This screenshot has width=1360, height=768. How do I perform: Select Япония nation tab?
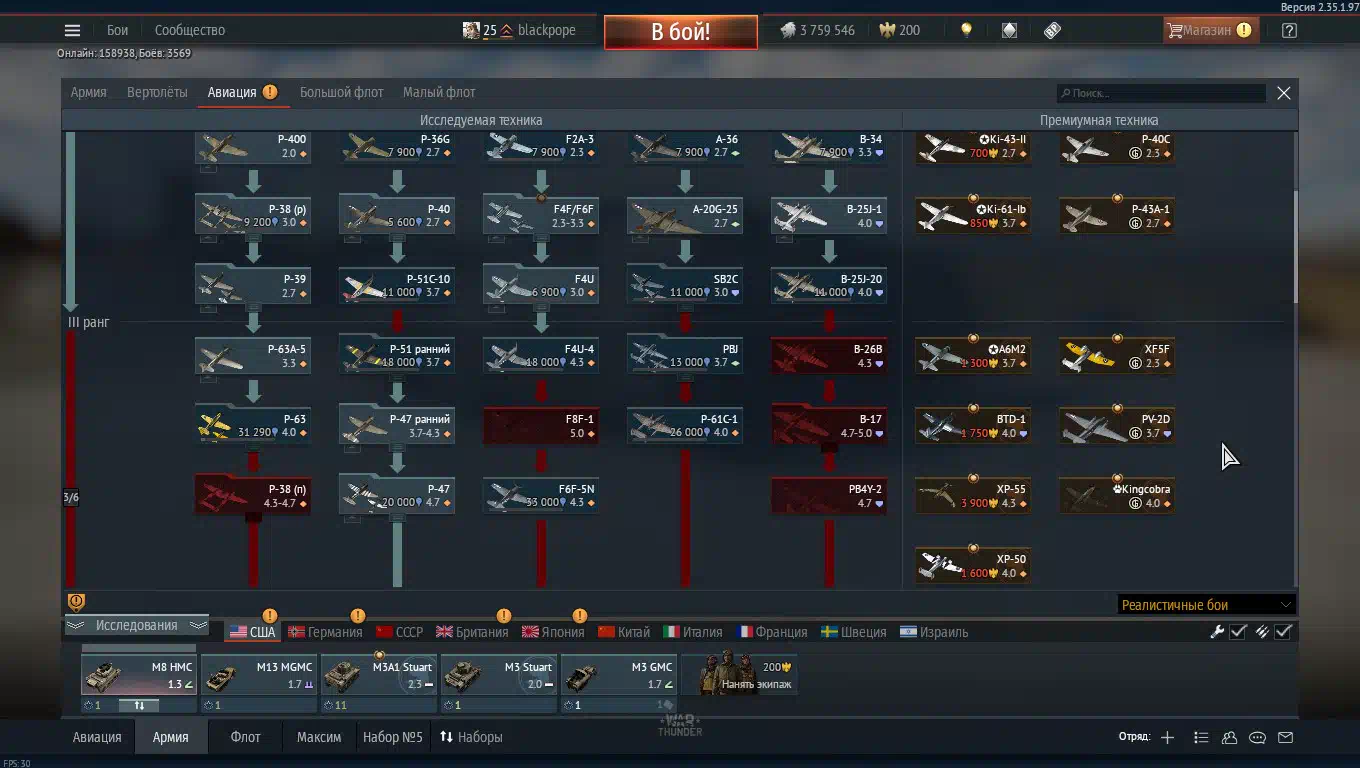553,632
